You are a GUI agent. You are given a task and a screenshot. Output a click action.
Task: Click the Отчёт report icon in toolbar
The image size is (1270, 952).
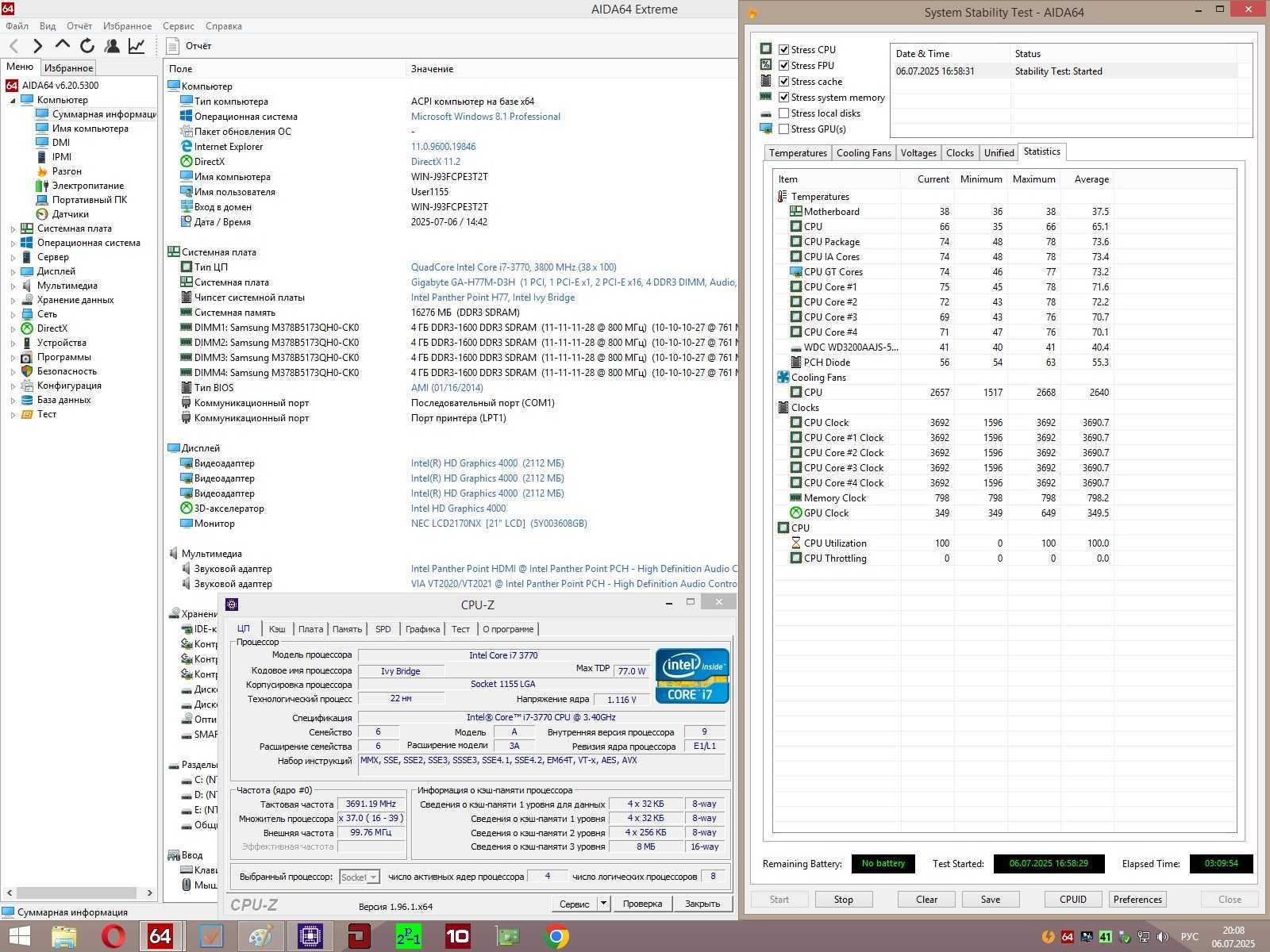(173, 46)
